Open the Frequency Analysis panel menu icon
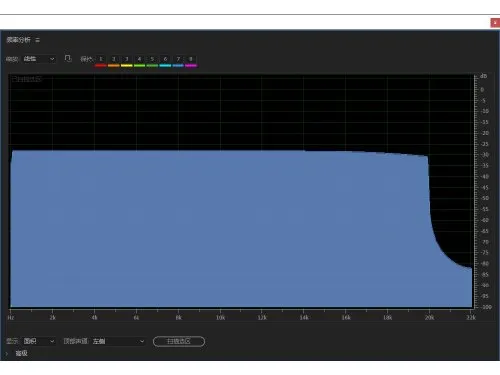This screenshot has width=500, height=375. 37,40
